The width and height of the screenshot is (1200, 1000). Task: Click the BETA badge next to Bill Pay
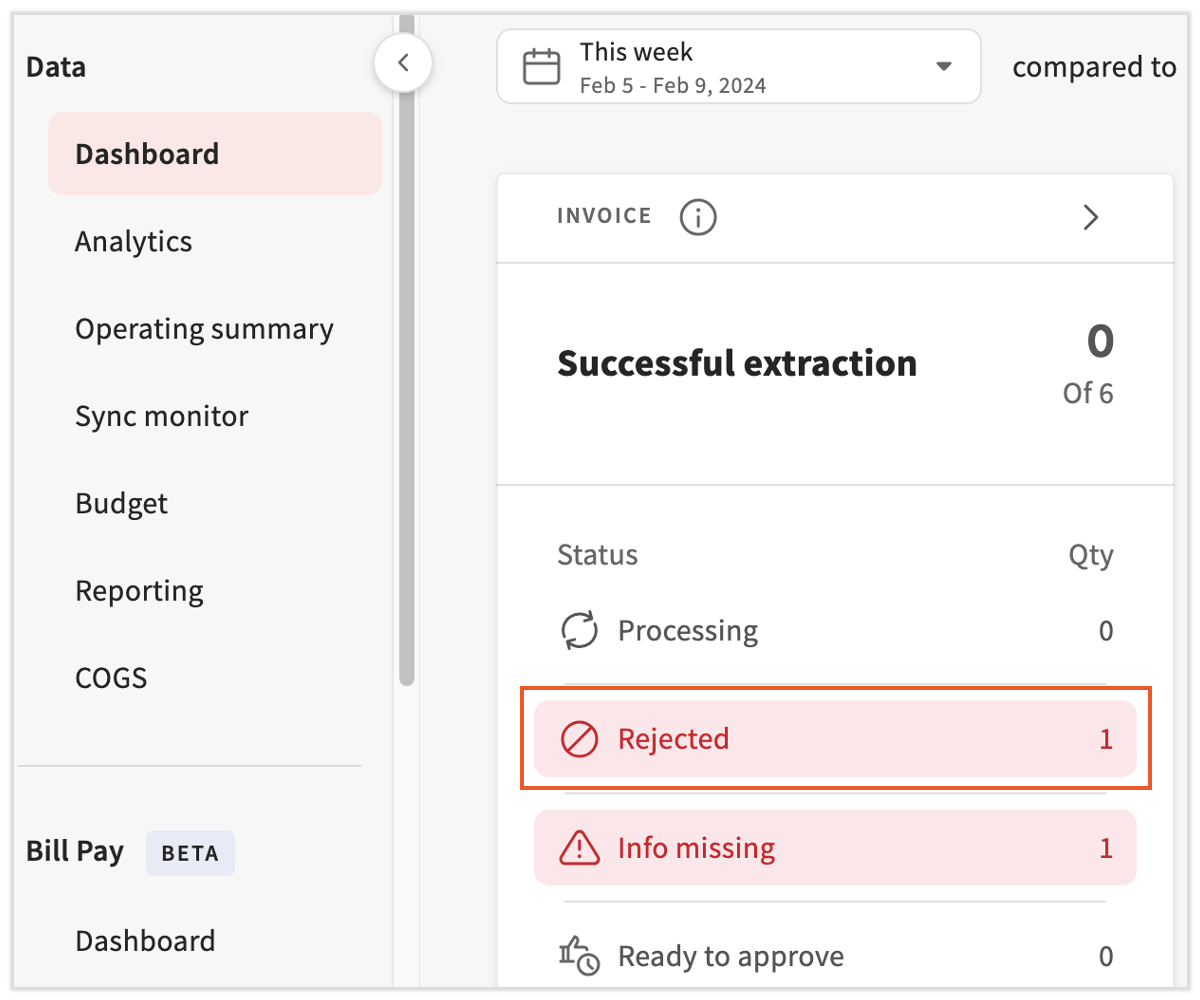coord(189,853)
